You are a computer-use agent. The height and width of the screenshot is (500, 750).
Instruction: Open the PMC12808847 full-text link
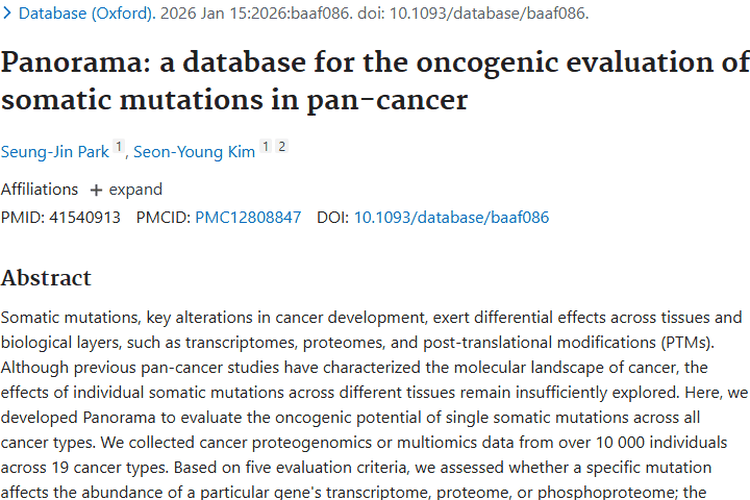[x=248, y=217]
